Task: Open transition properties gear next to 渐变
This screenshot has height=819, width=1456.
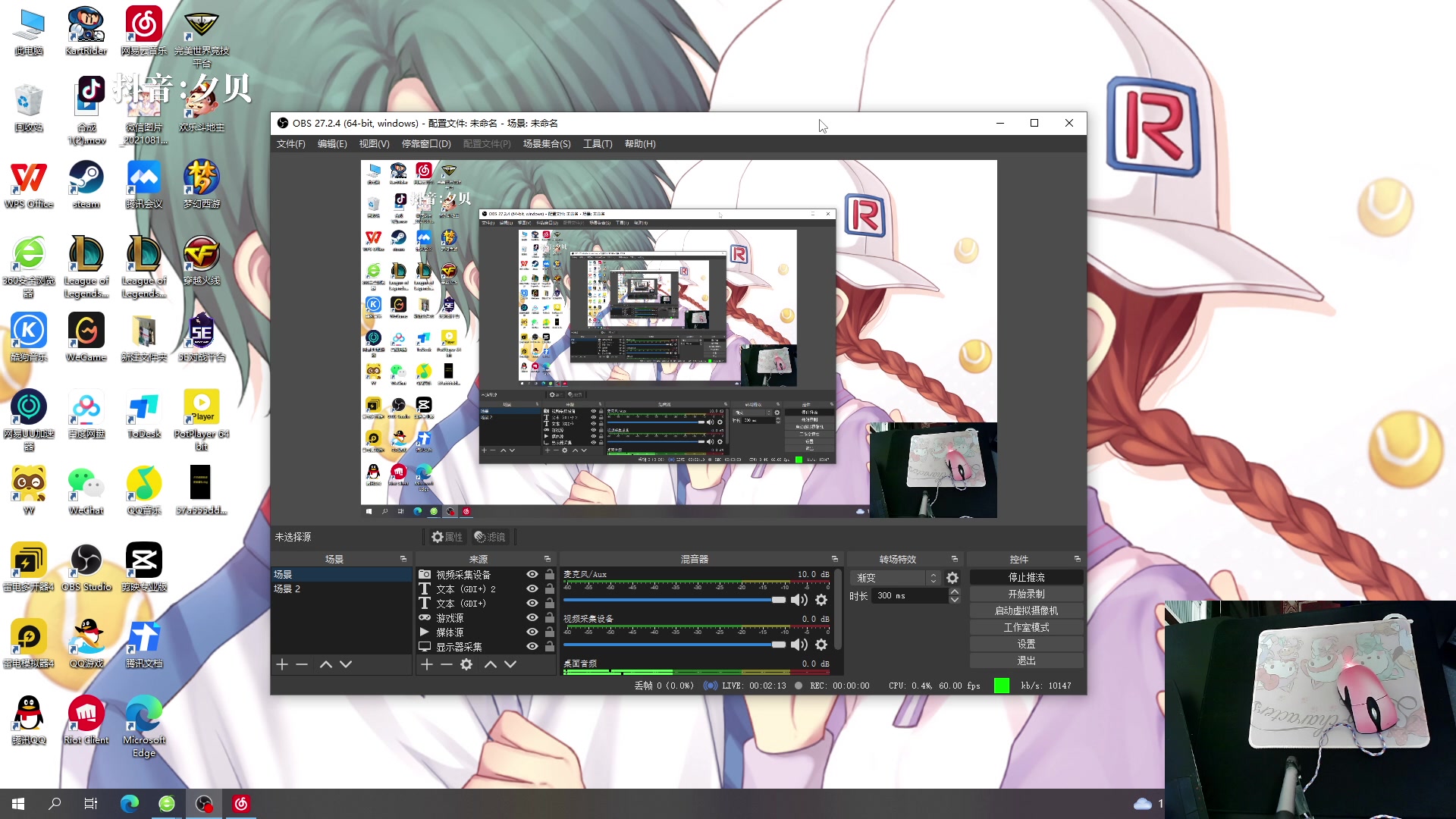Action: click(952, 578)
